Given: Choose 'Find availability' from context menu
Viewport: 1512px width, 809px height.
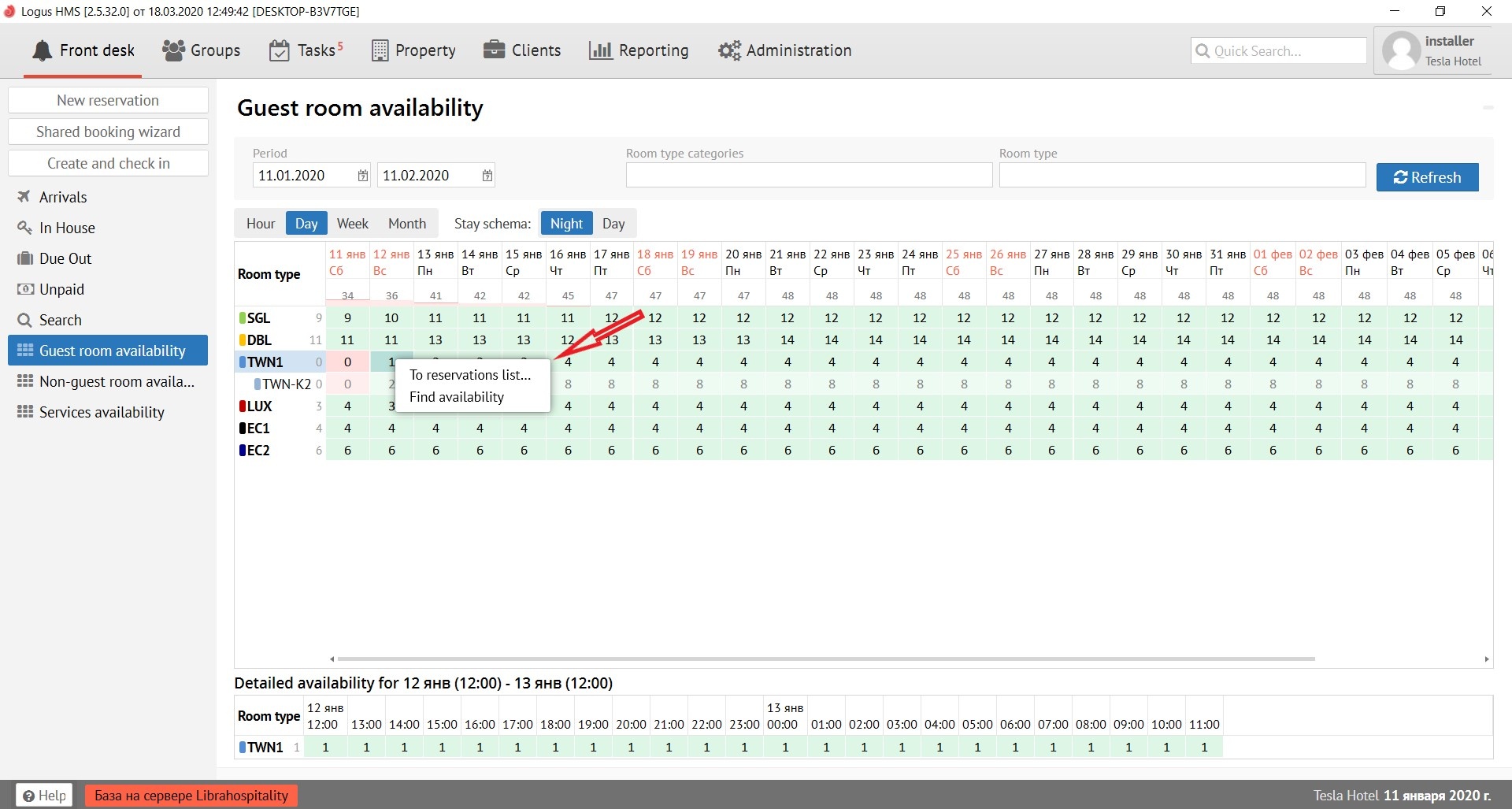Looking at the screenshot, I should [x=457, y=397].
